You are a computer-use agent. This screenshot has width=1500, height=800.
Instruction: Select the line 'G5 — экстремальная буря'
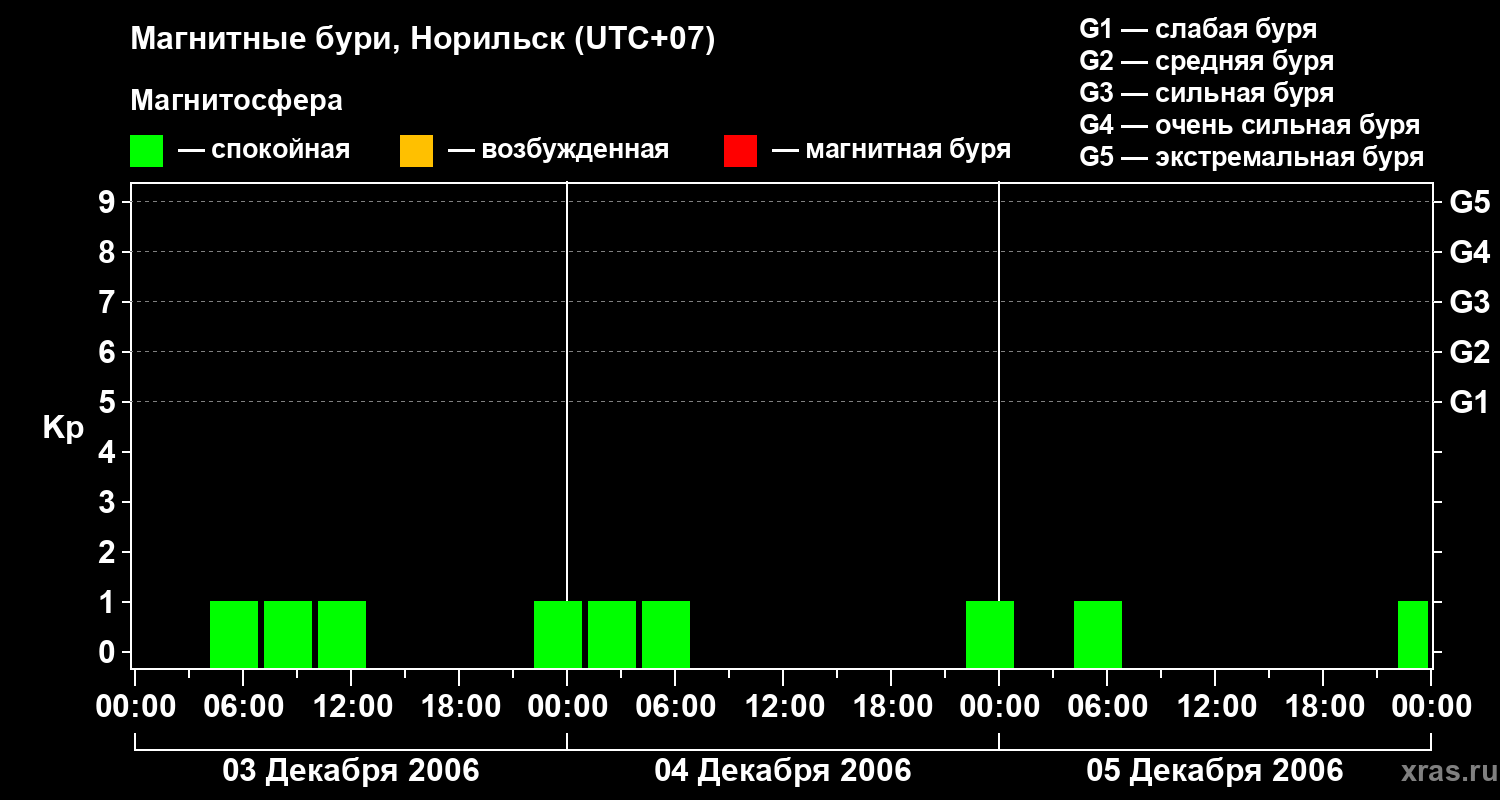click(x=1252, y=157)
